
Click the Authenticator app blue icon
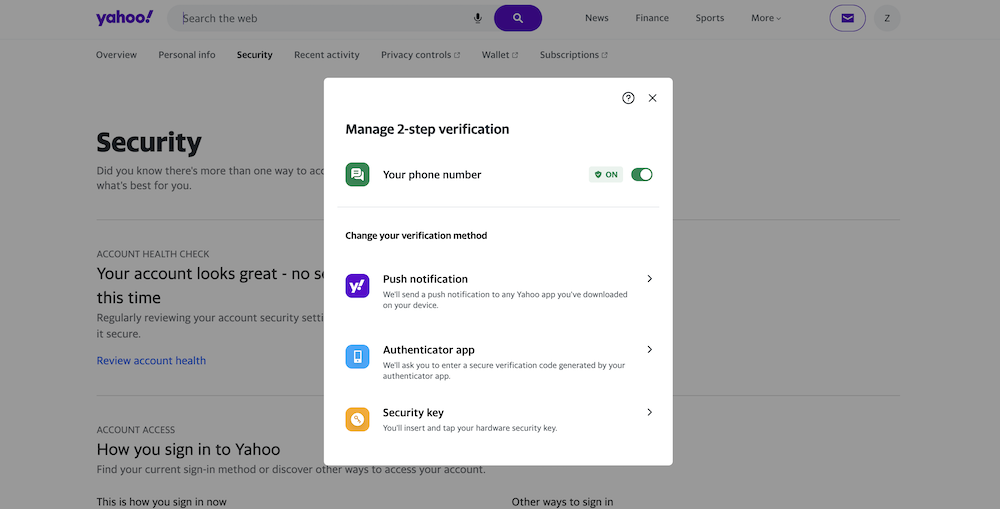[x=357, y=357]
